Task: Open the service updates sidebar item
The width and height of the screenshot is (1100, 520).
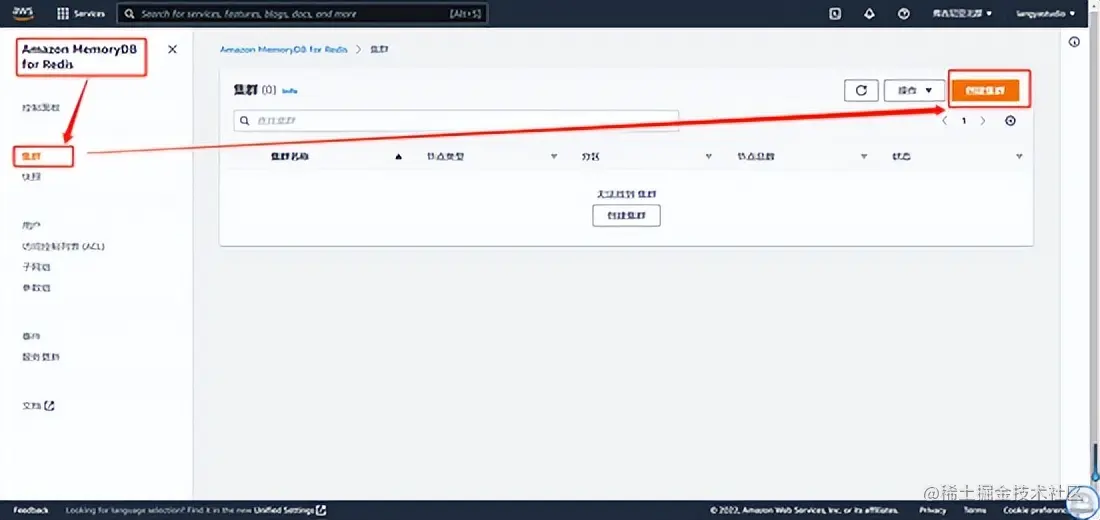Action: pos(41,356)
